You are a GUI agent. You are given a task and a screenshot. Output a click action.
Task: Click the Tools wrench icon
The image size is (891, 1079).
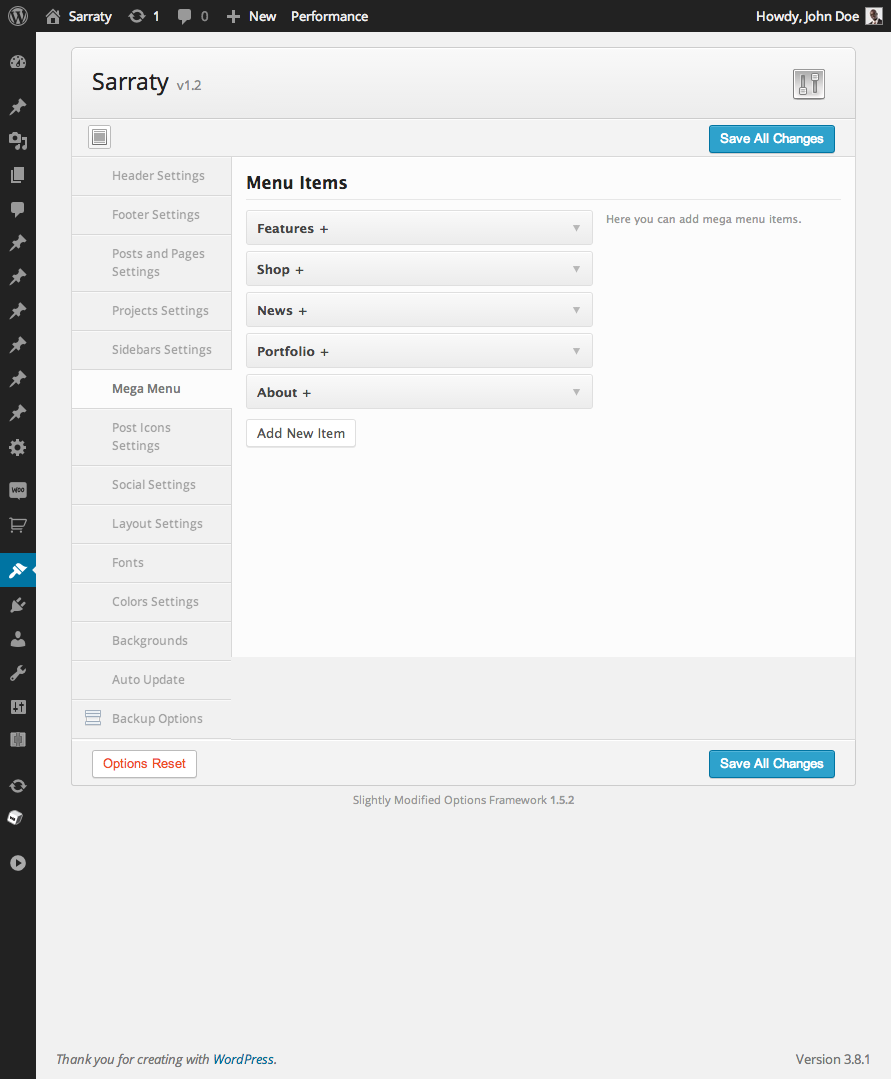tap(17, 673)
